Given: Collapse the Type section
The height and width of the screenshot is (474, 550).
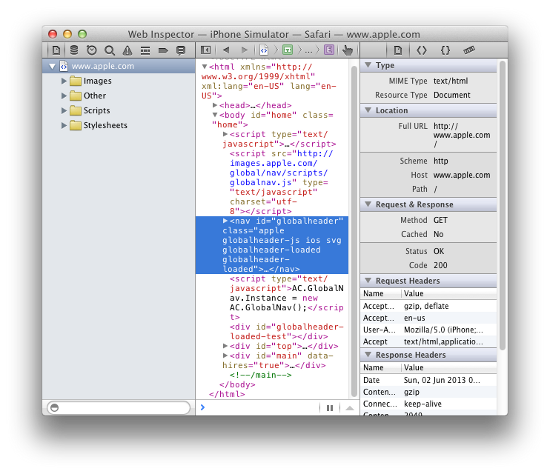Looking at the screenshot, I should [x=368, y=65].
